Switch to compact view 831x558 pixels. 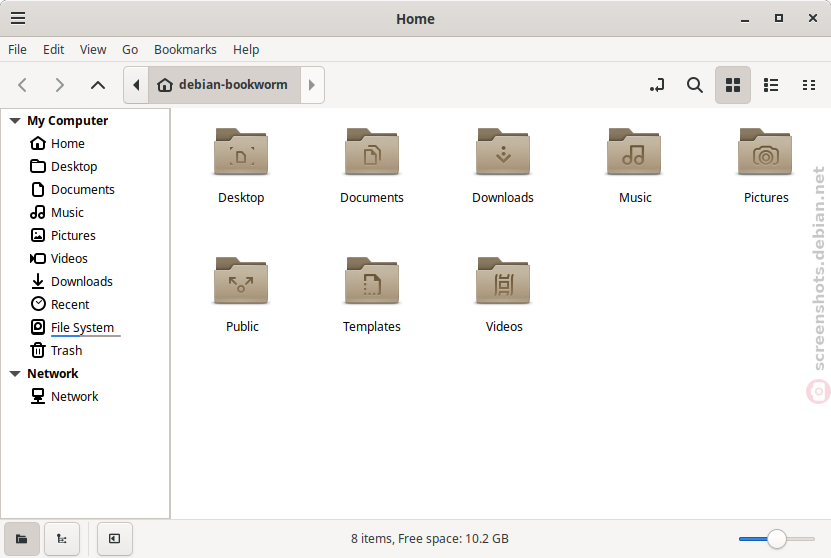[x=809, y=85]
